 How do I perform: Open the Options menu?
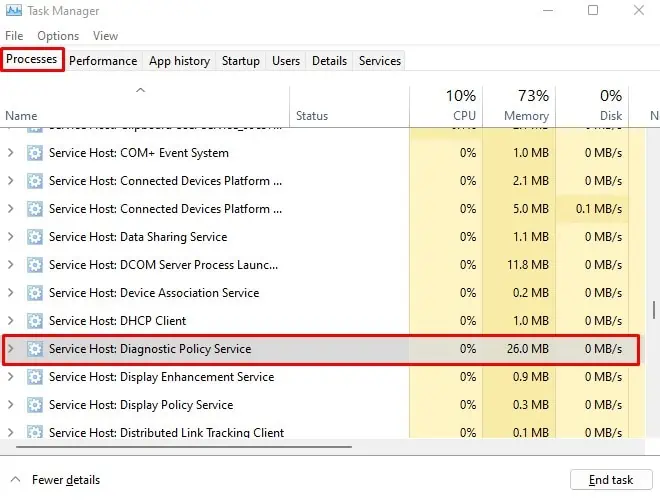(x=58, y=36)
